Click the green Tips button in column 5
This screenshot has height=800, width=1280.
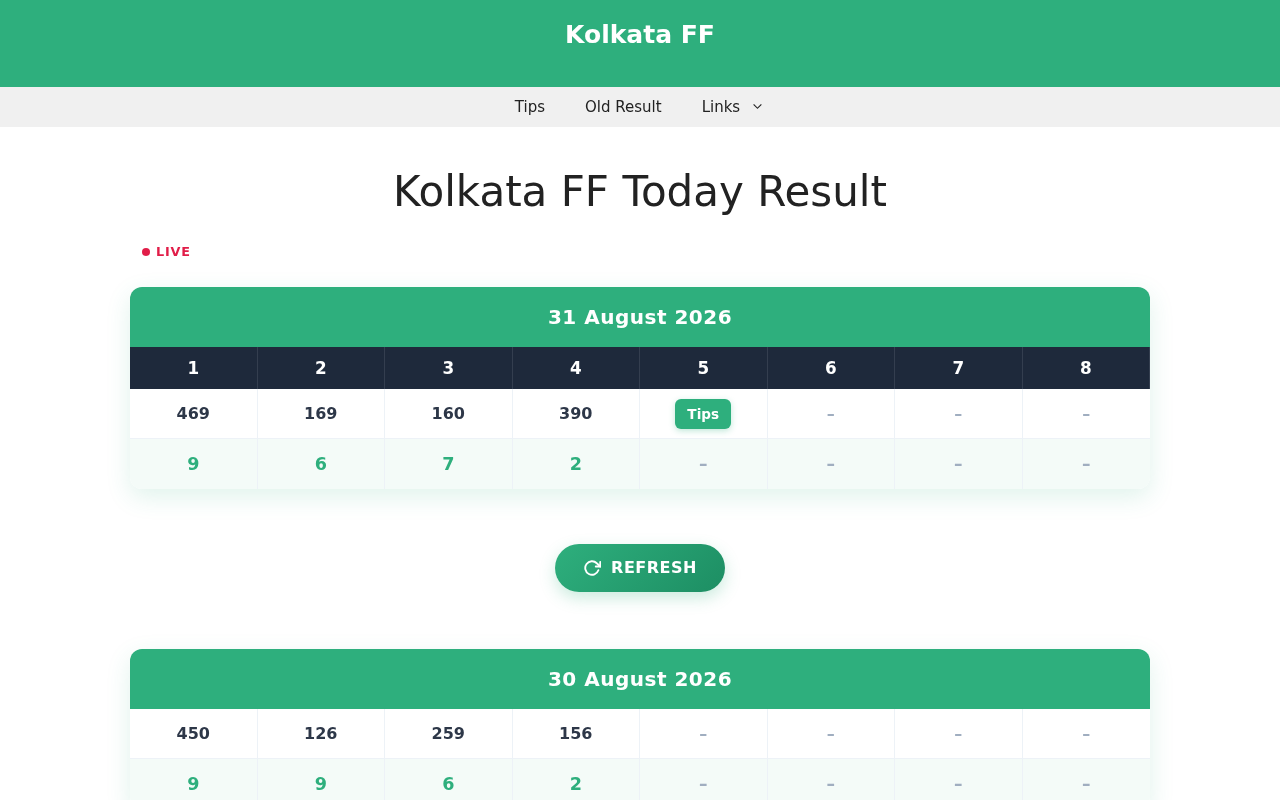pos(703,414)
